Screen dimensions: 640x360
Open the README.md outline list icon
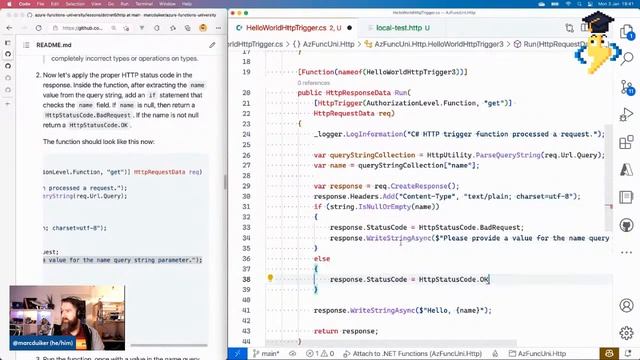[x=27, y=45]
